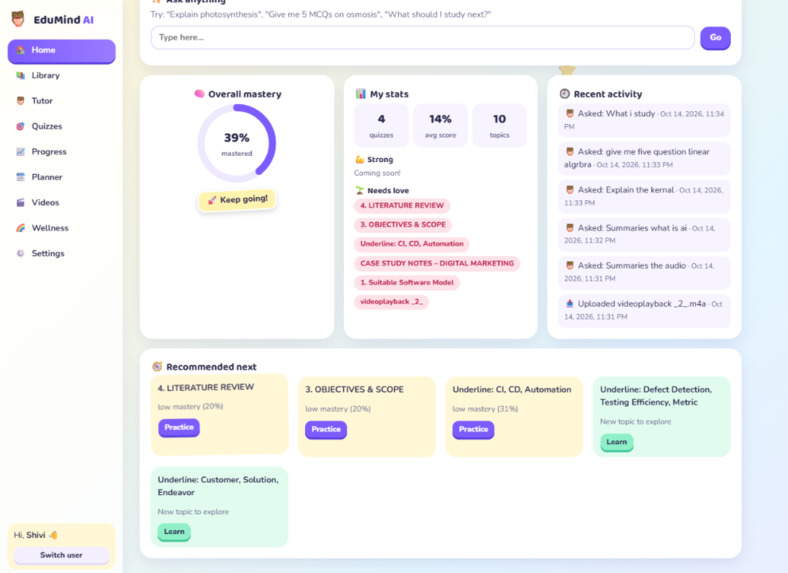Click Practice under 3. OBJECTIVES & SCOPE card
Screen dimensions: 788x573
tap(326, 430)
